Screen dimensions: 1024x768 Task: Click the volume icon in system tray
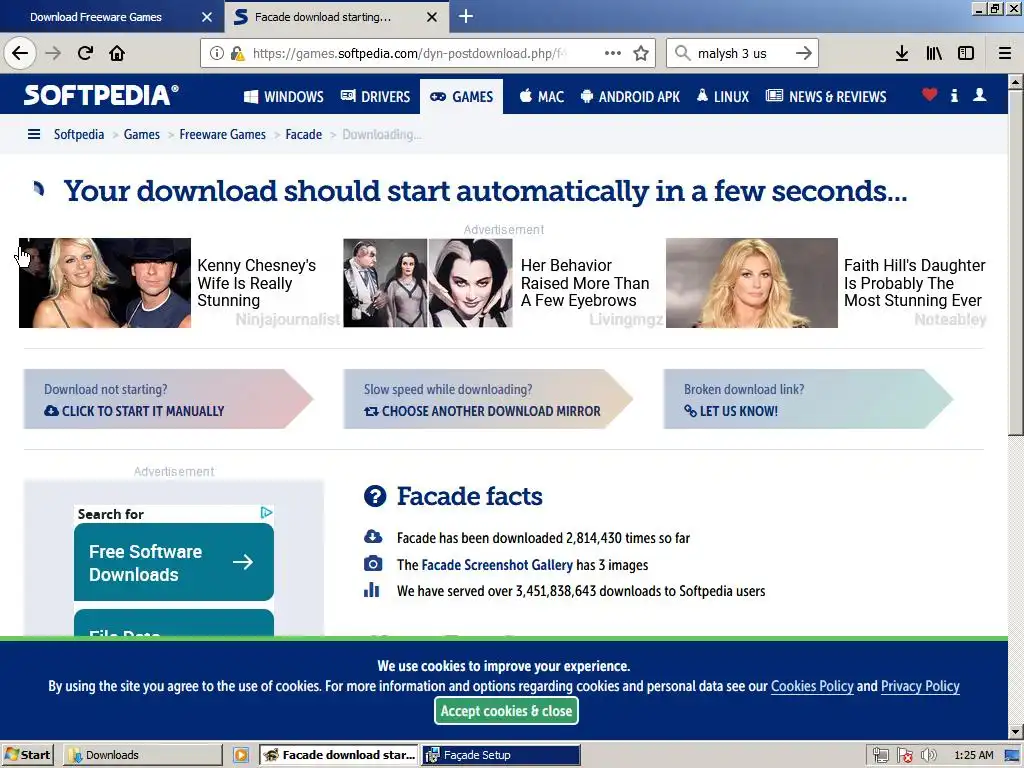coord(929,756)
